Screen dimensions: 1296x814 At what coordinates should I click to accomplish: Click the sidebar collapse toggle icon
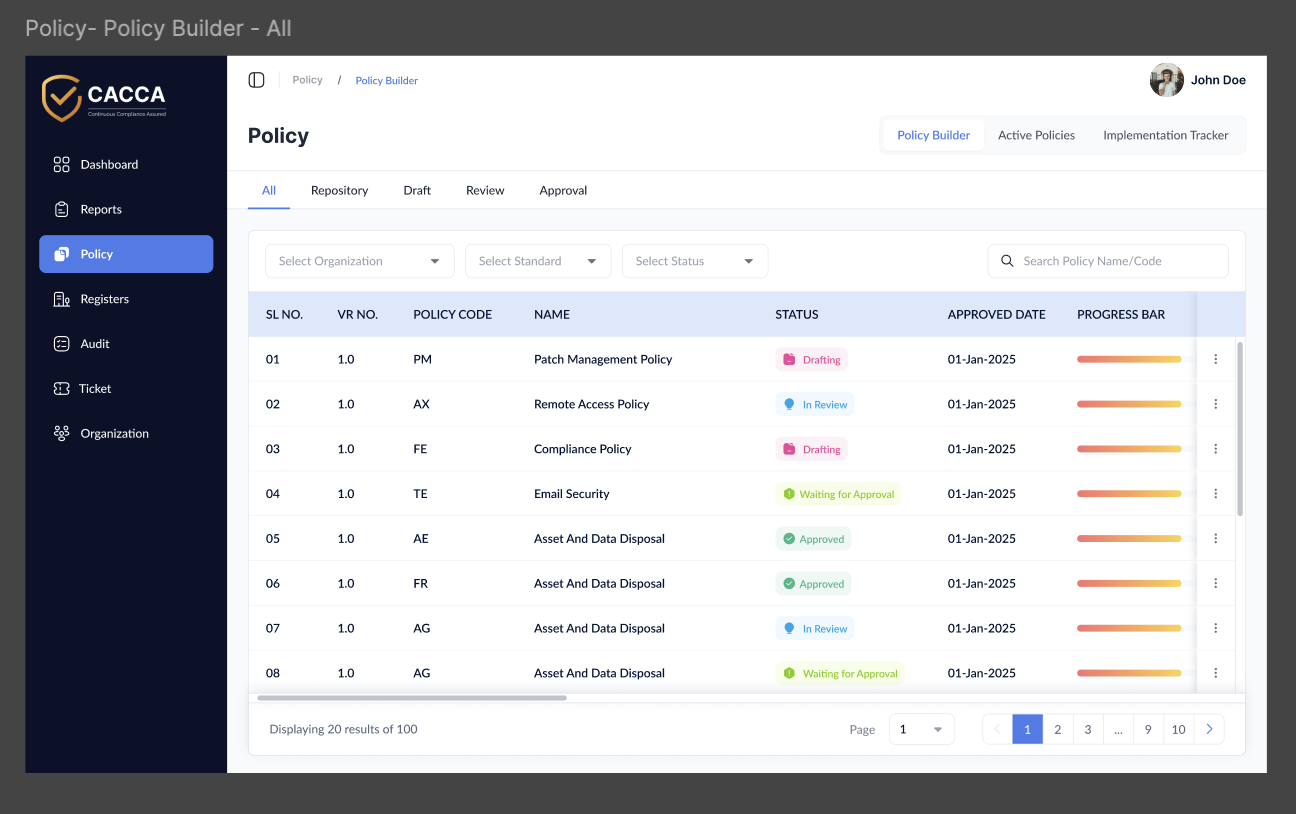click(256, 80)
